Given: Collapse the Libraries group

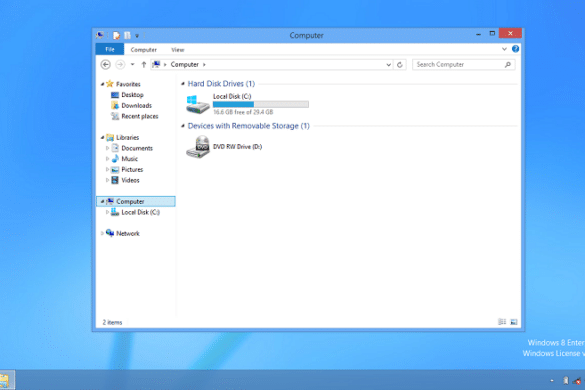Looking at the screenshot, I should click(102, 138).
